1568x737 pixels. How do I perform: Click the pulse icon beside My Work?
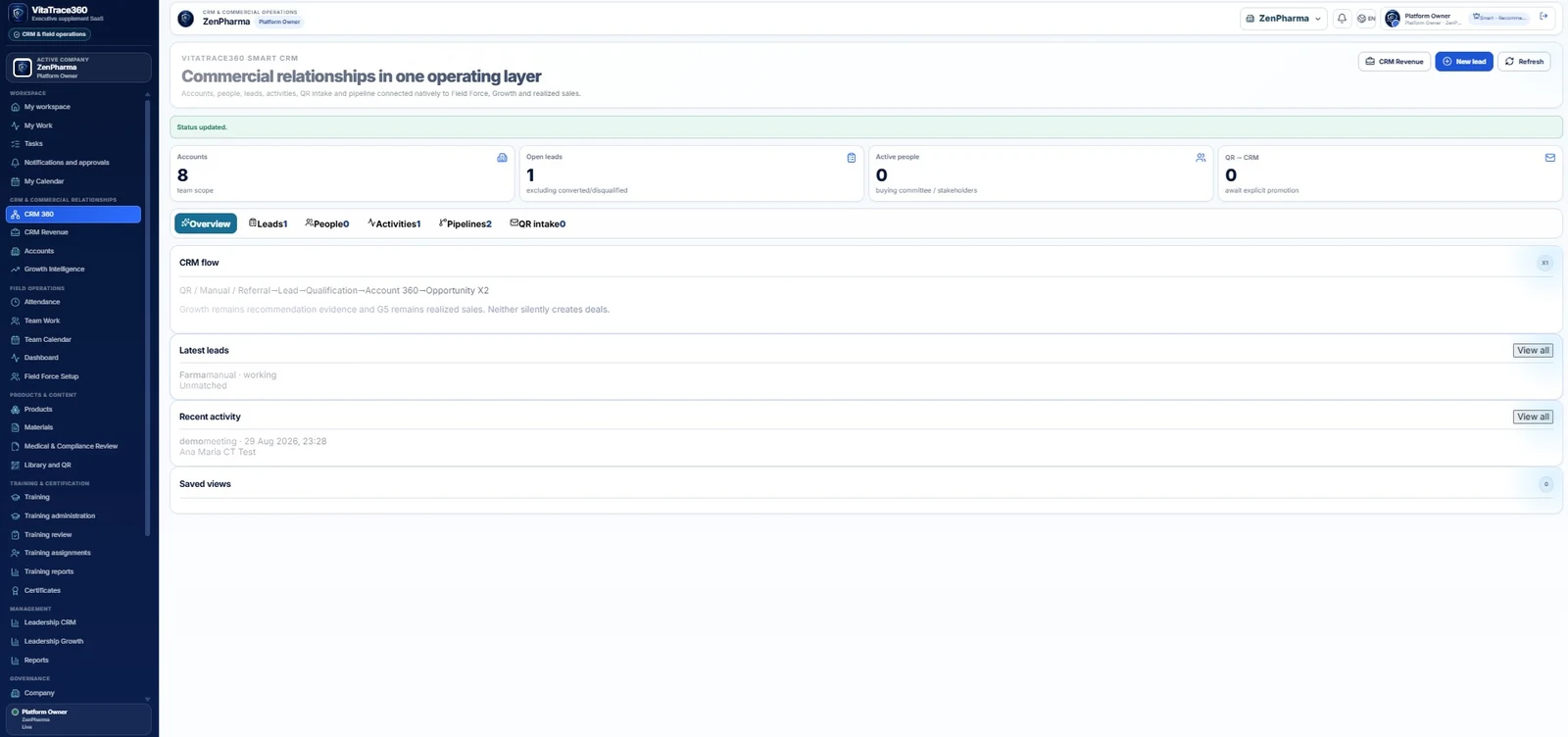pos(15,125)
